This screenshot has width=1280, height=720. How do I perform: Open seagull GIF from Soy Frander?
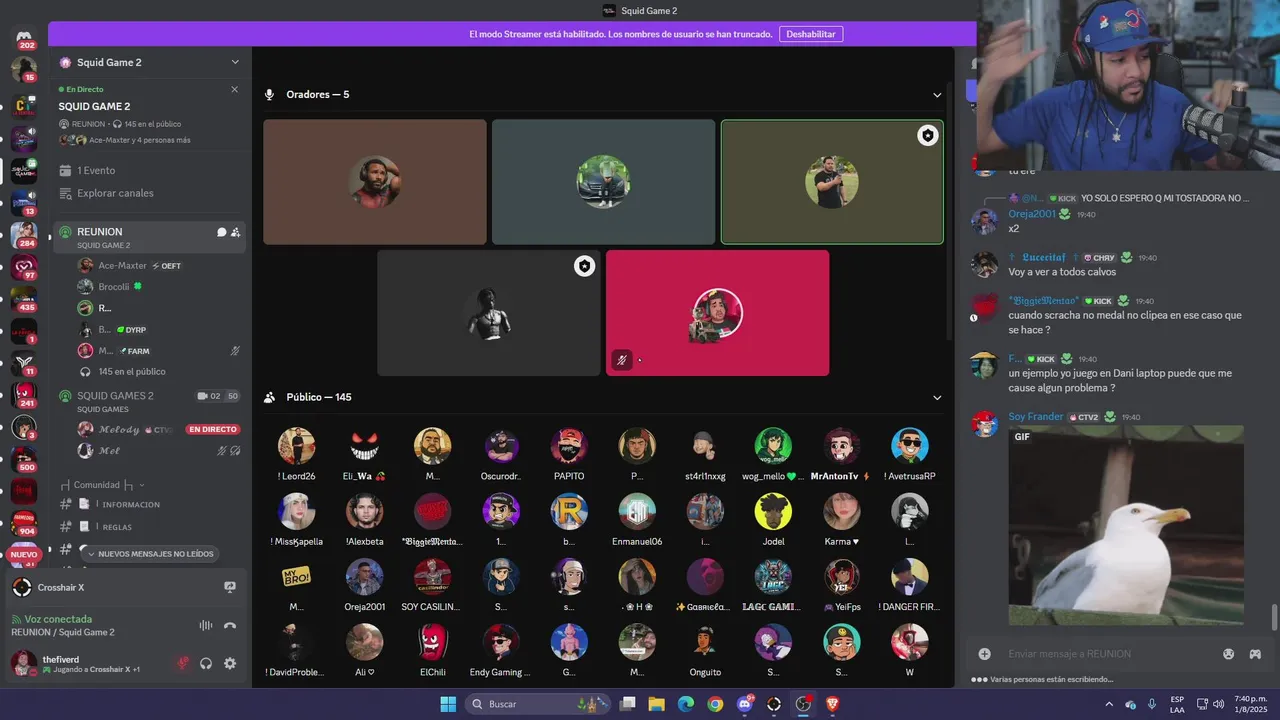(x=1126, y=526)
